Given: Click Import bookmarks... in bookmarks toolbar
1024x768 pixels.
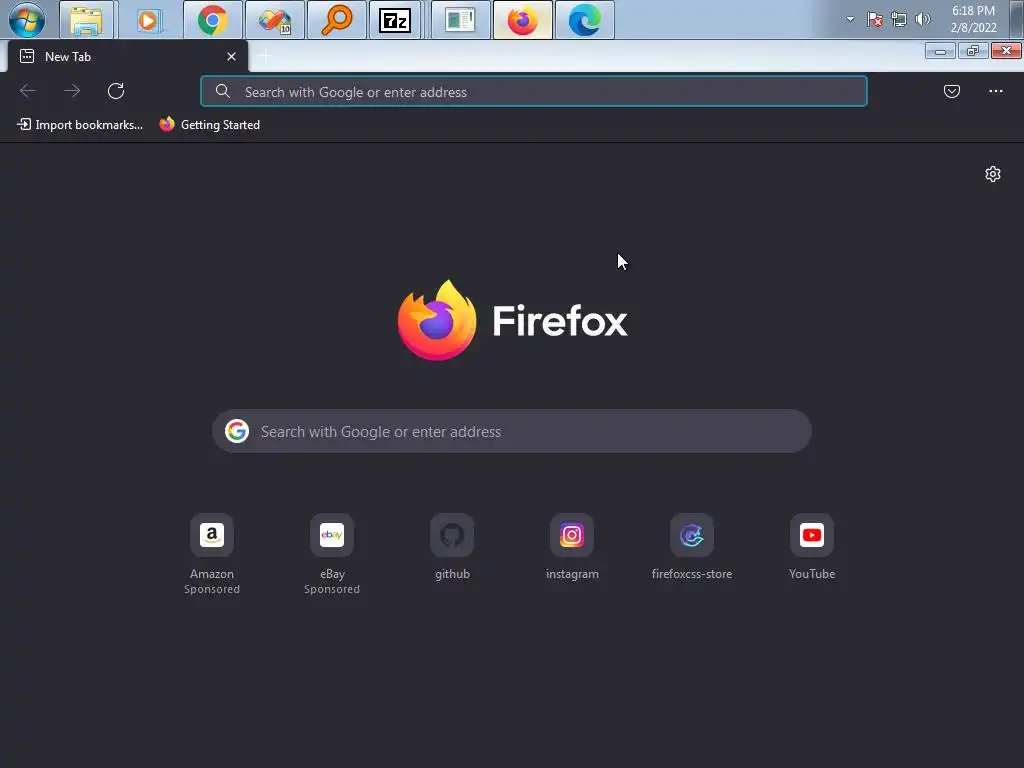Looking at the screenshot, I should [x=80, y=125].
